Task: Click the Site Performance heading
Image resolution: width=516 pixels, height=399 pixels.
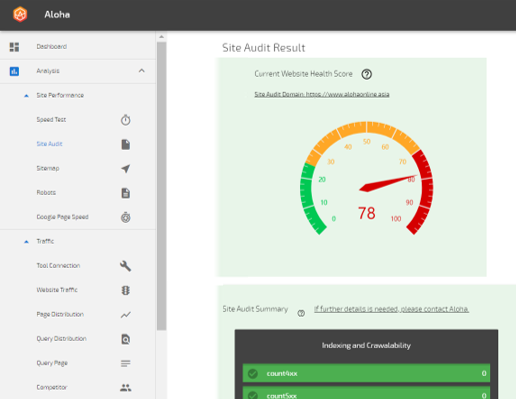Action: (60, 95)
